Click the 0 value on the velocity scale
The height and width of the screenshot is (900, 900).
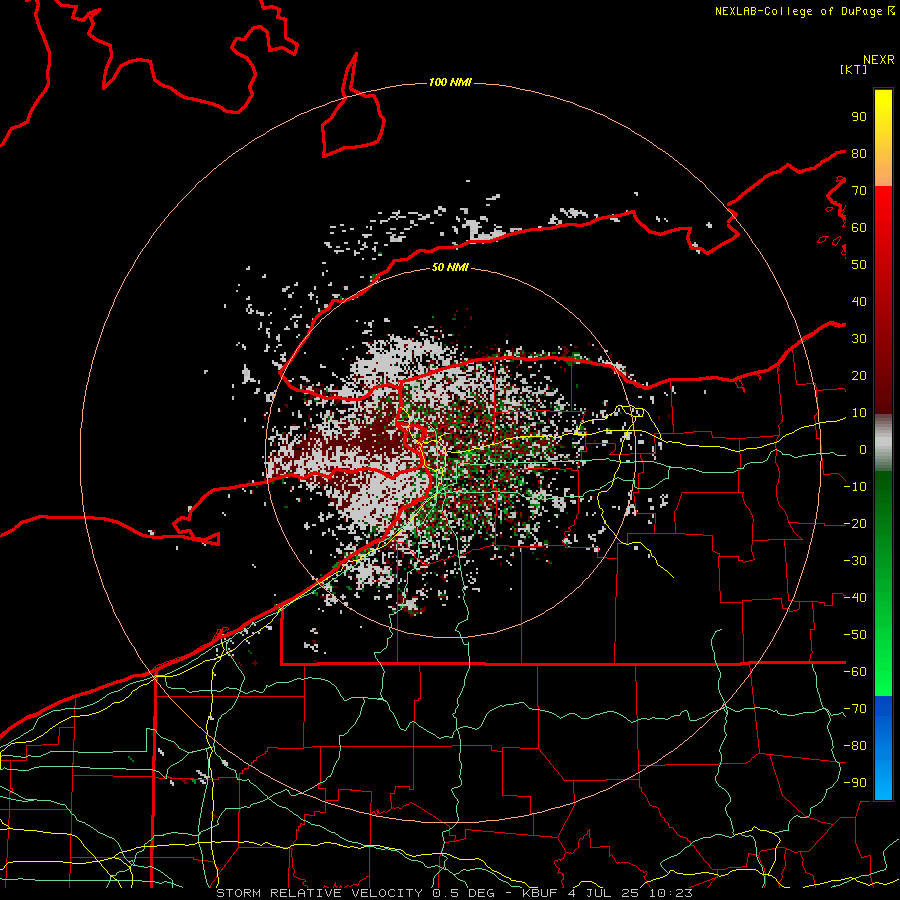pyautogui.click(x=863, y=449)
